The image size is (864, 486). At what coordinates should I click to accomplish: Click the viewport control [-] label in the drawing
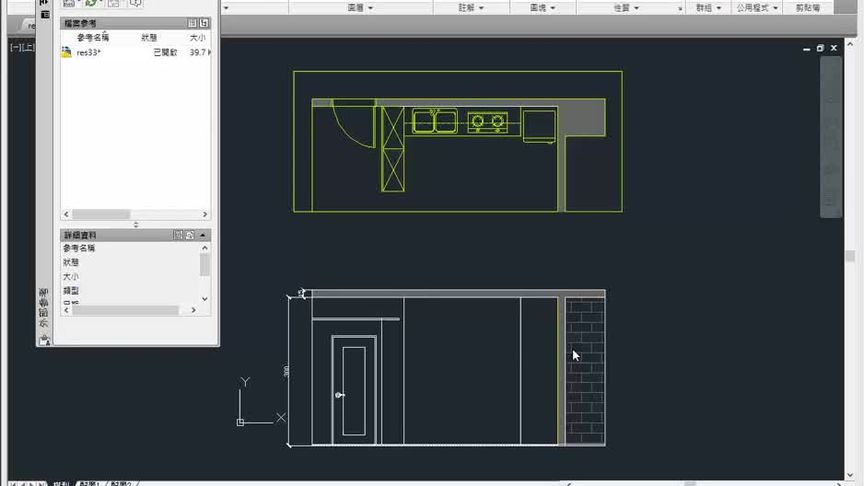pos(15,48)
